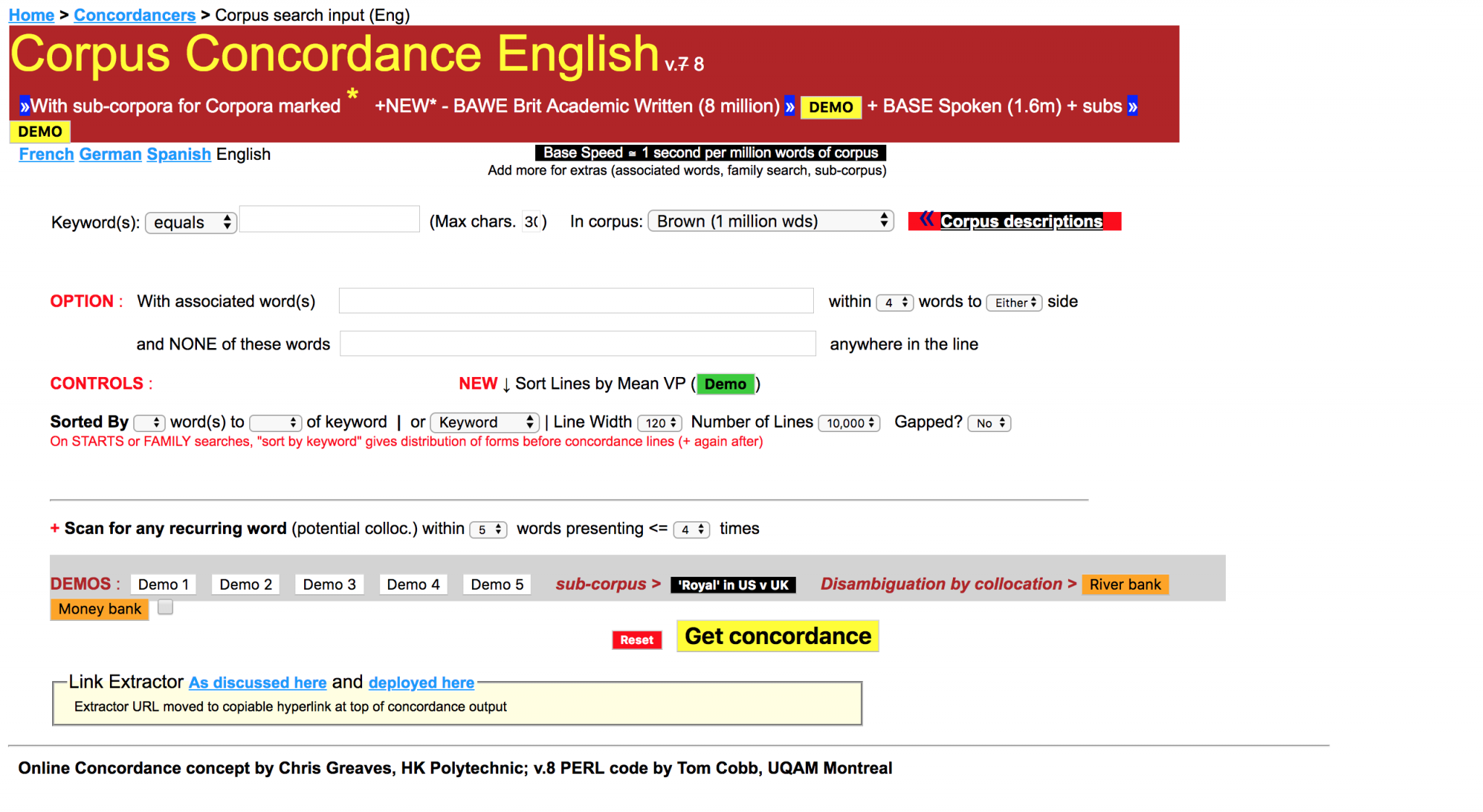The height and width of the screenshot is (812, 1483).
Task: Click the blue » icon after BAWE Brit Academic Written
Action: tap(789, 106)
